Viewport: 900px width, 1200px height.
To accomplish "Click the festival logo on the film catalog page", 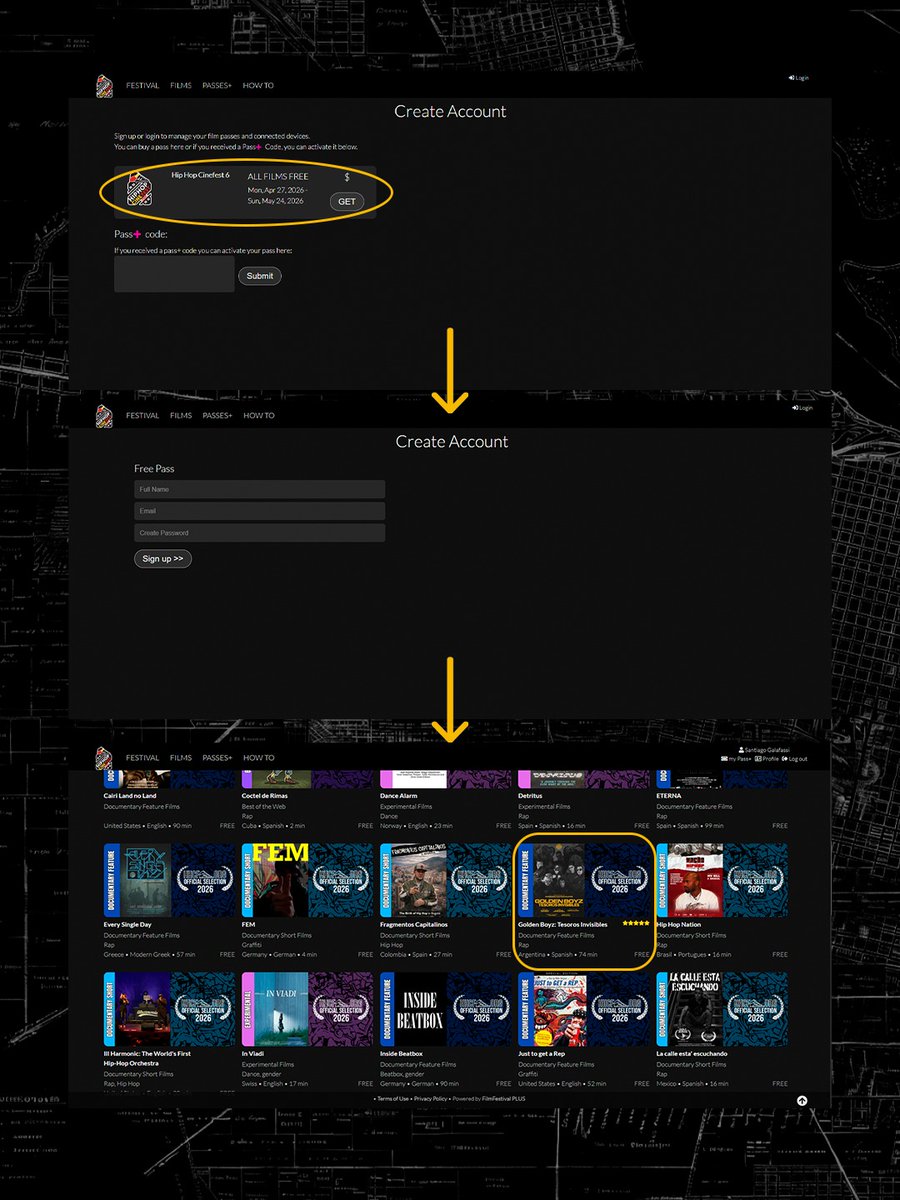I will pyautogui.click(x=104, y=758).
